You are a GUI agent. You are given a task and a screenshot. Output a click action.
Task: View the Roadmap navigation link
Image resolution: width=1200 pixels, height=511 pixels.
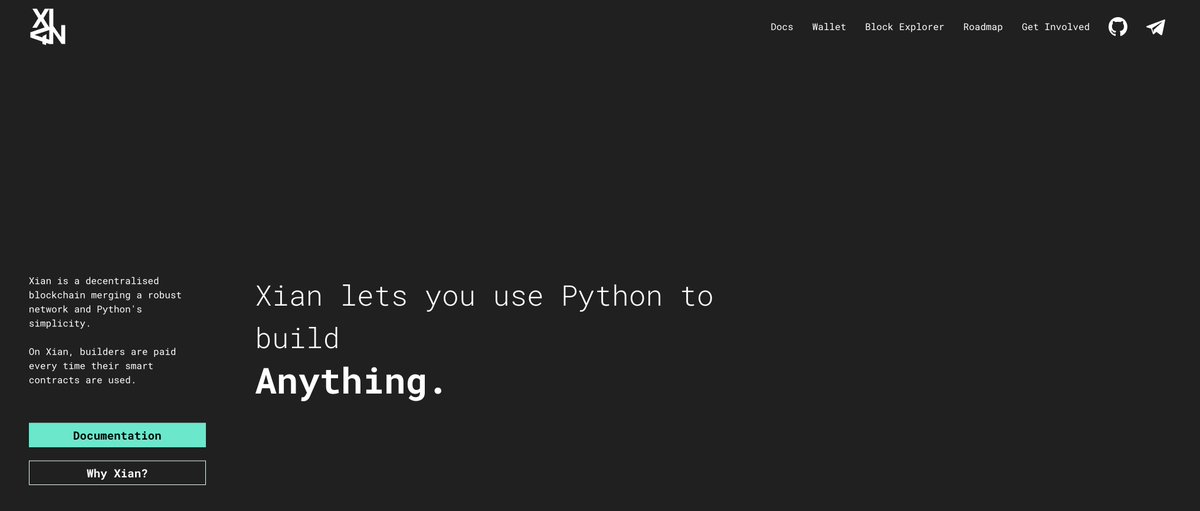pos(983,27)
